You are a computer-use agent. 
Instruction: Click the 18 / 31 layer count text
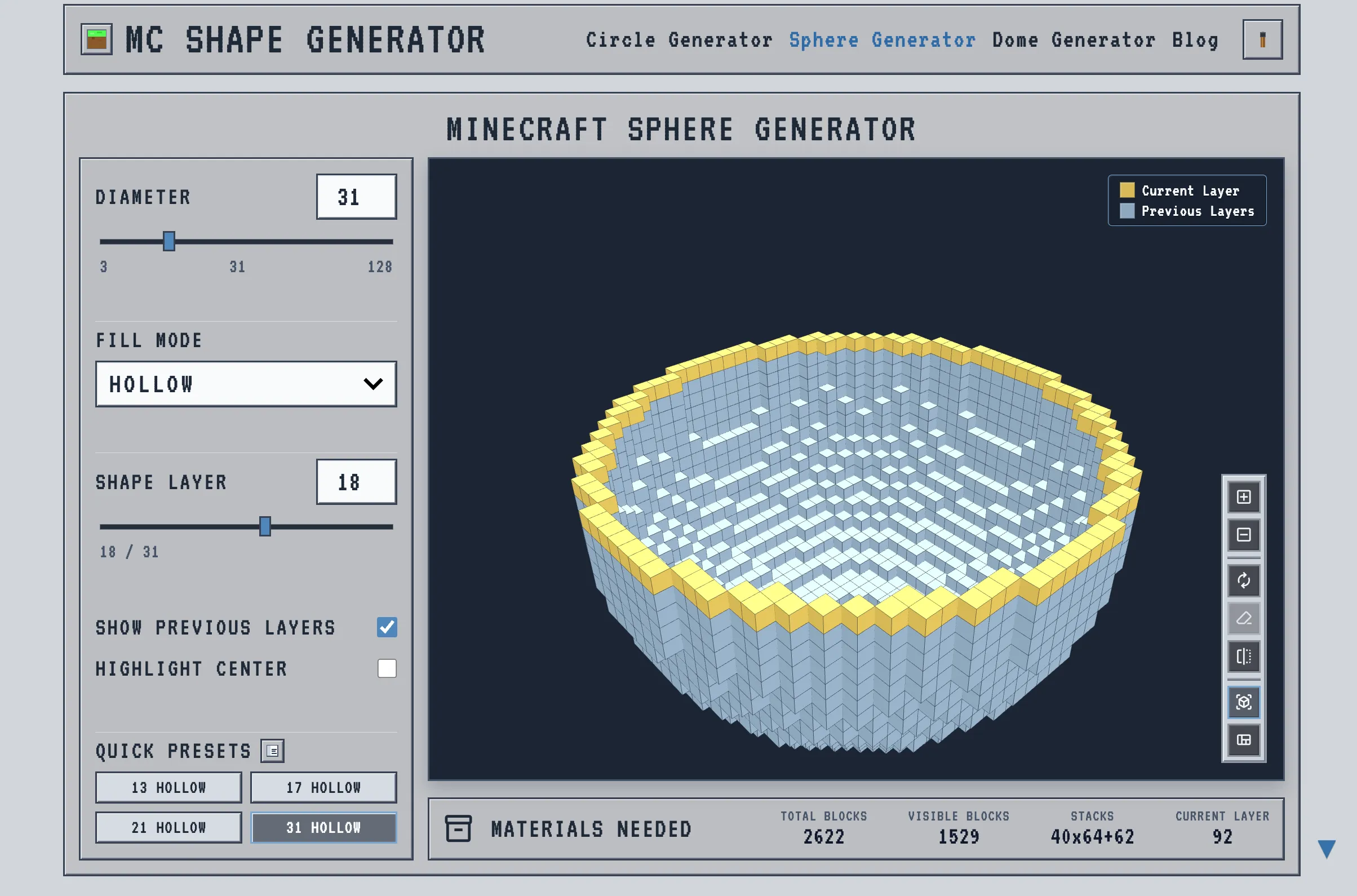129,552
